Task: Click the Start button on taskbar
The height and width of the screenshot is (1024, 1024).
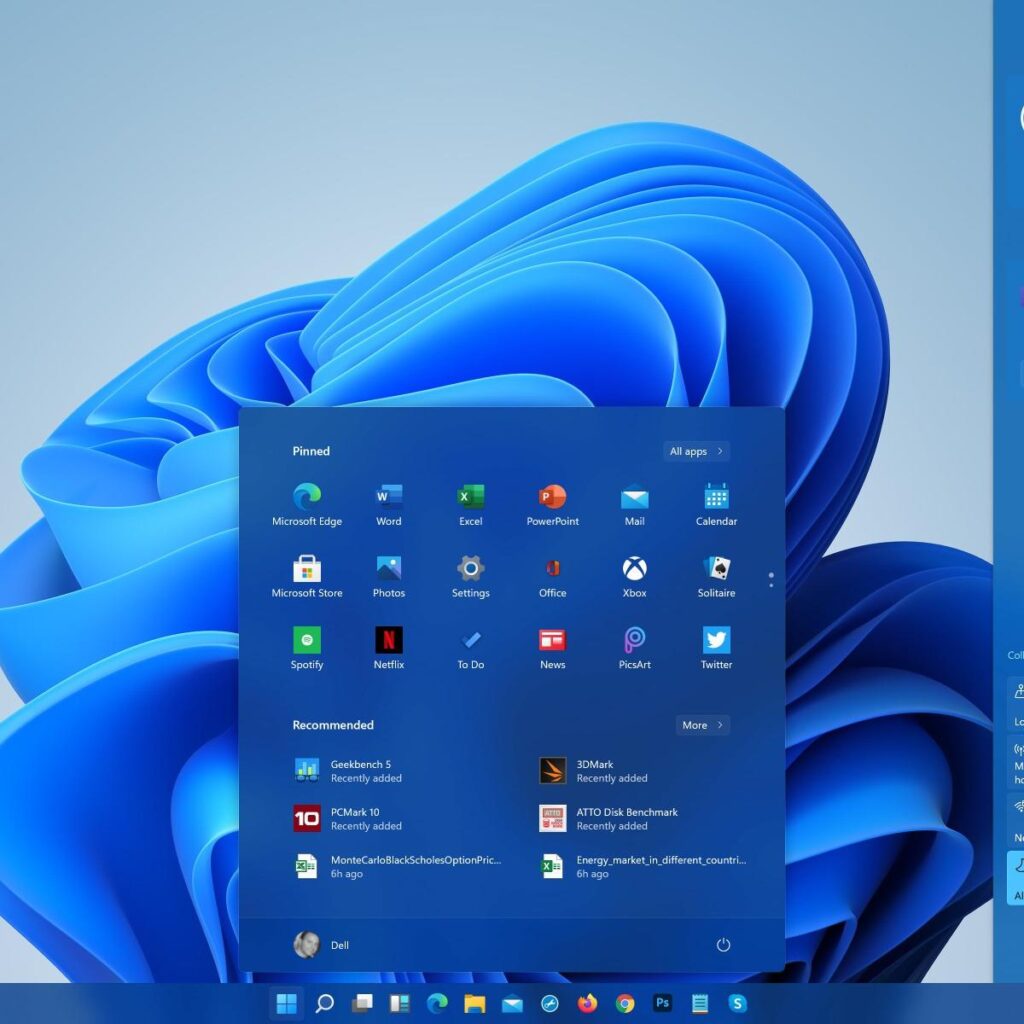Action: click(x=286, y=1003)
